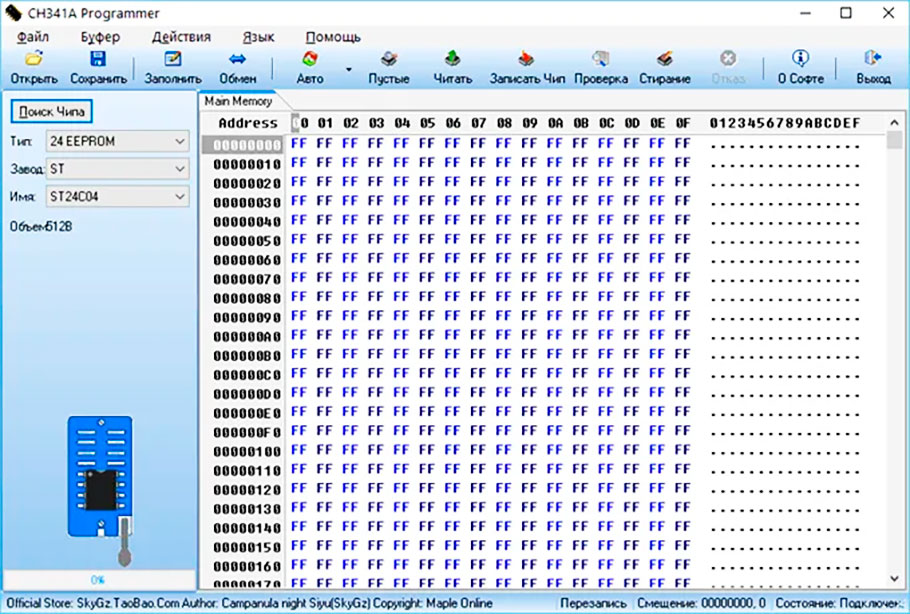Select address row 000000A0

point(247,337)
